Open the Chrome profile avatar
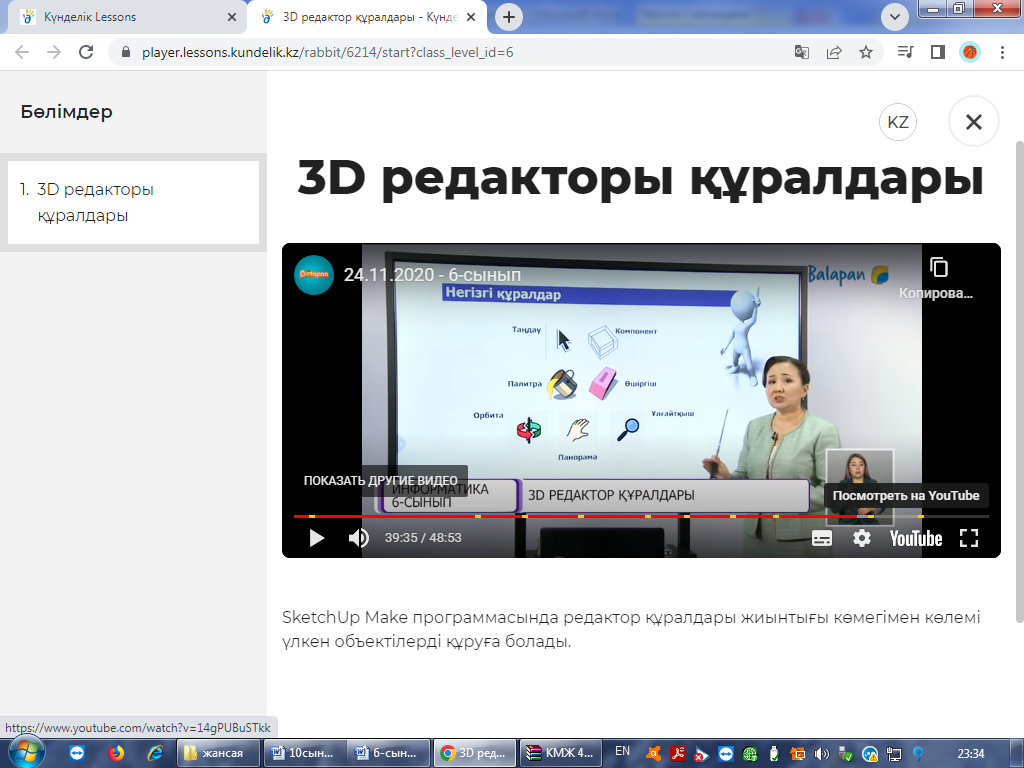The image size is (1024, 768). pos(970,52)
